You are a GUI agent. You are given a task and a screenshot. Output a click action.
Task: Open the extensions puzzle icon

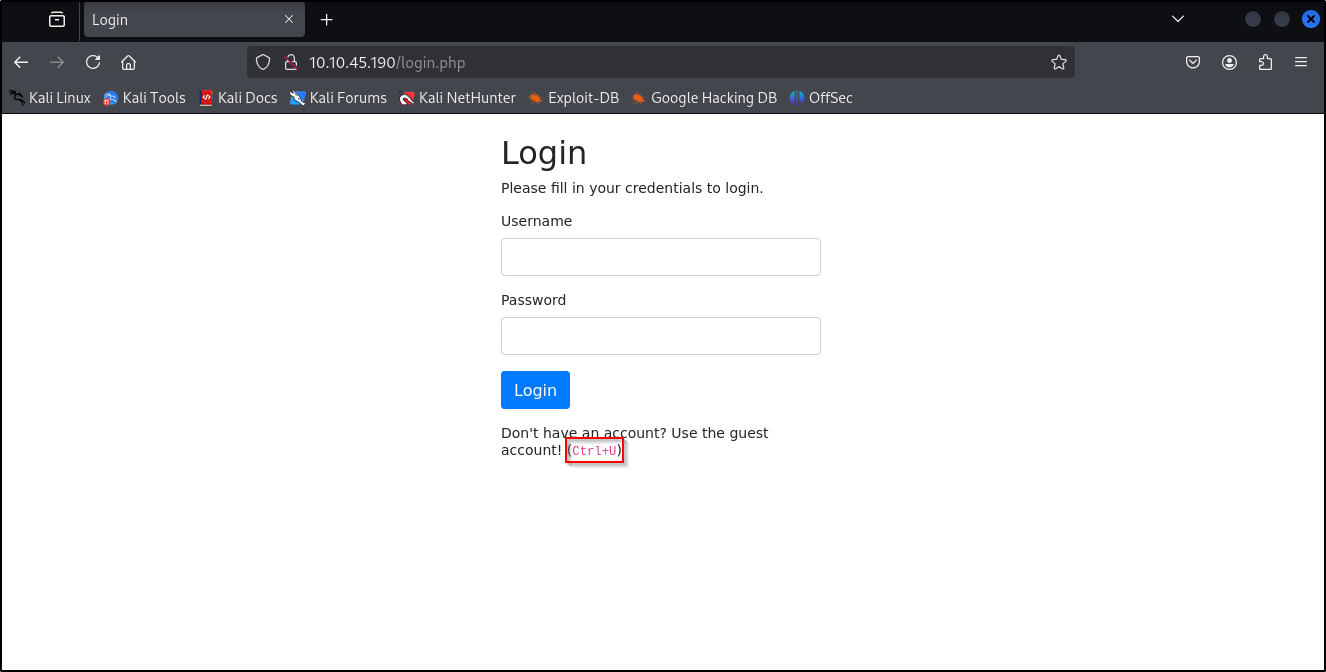pos(1265,62)
